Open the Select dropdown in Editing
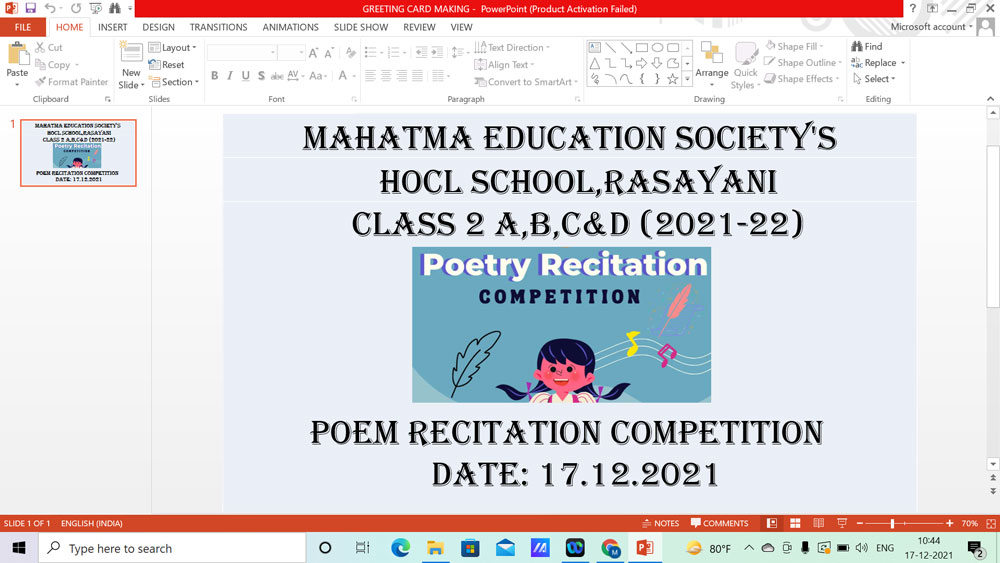Viewport: 1000px width, 563px height. 878,79
